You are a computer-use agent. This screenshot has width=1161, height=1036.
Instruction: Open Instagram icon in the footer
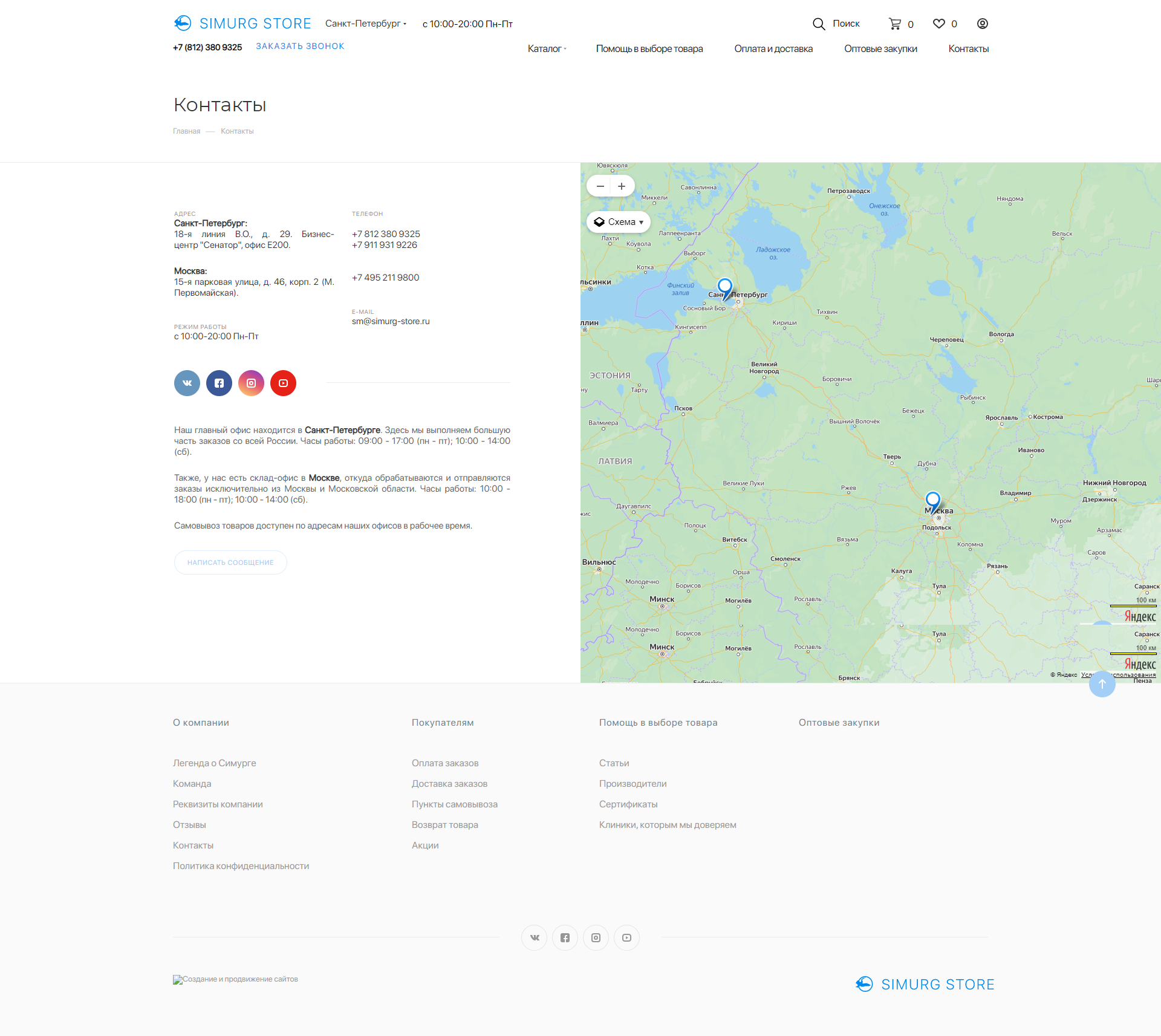[x=596, y=937]
